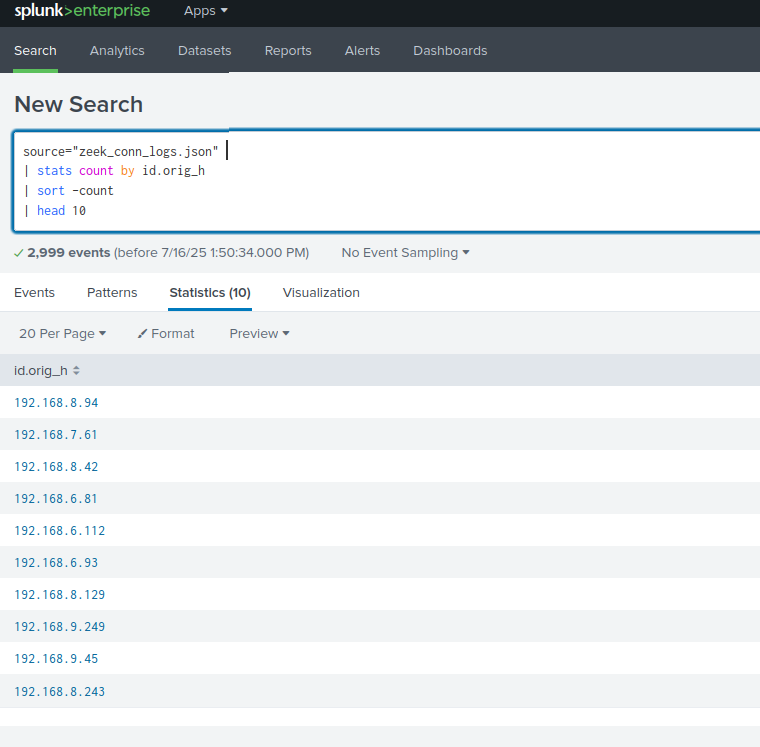This screenshot has width=760, height=747.
Task: Sort by the id.orig_h column header
Action: point(47,370)
